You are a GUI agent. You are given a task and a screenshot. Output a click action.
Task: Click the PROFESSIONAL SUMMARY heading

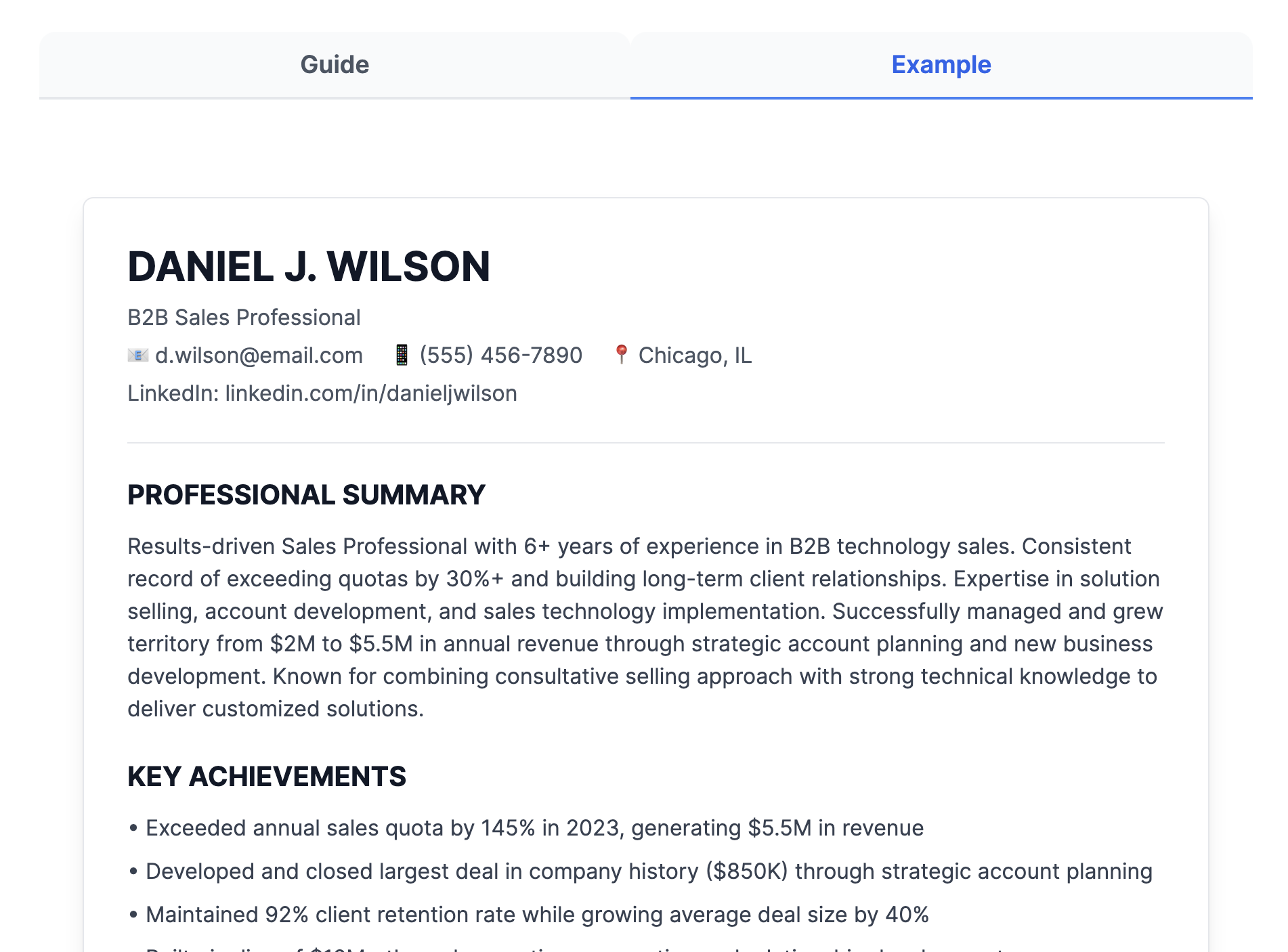(x=306, y=495)
